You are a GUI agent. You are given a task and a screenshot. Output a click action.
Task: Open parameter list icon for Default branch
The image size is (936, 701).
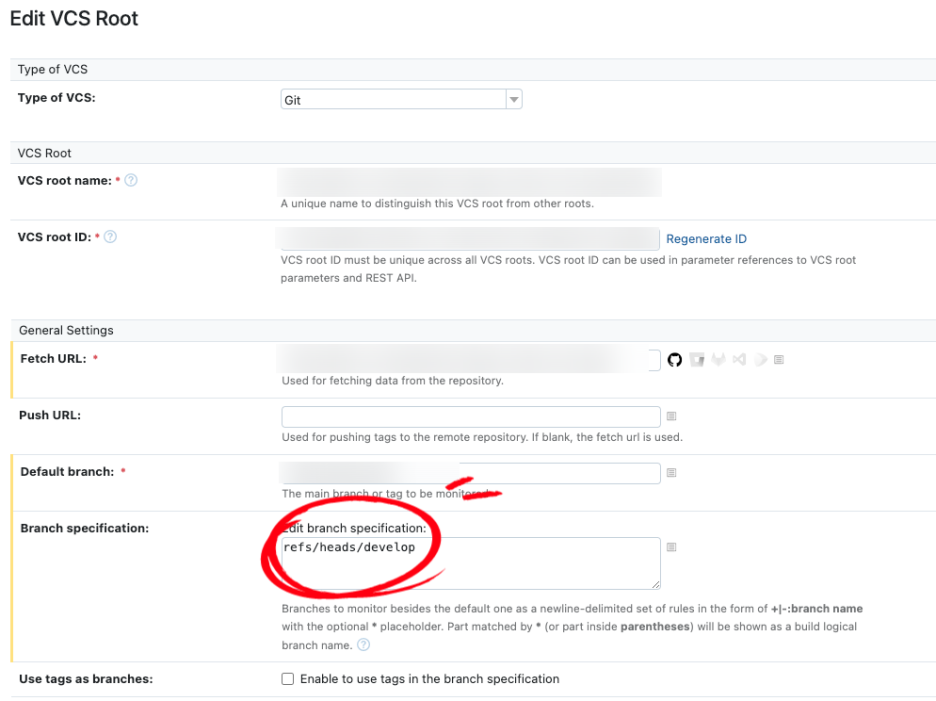click(672, 473)
